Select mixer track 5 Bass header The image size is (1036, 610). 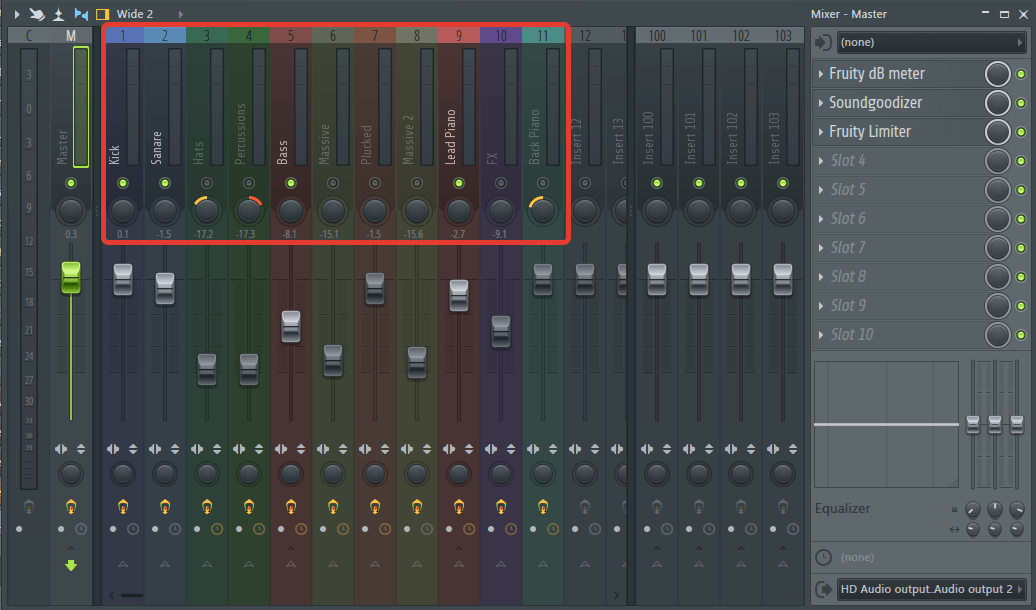point(291,36)
